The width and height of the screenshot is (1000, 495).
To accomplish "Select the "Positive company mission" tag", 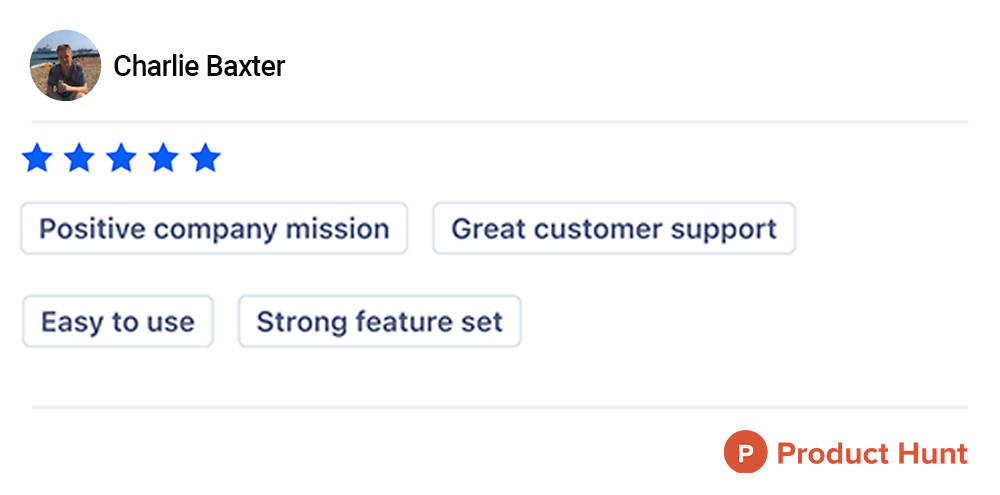I will click(x=214, y=229).
